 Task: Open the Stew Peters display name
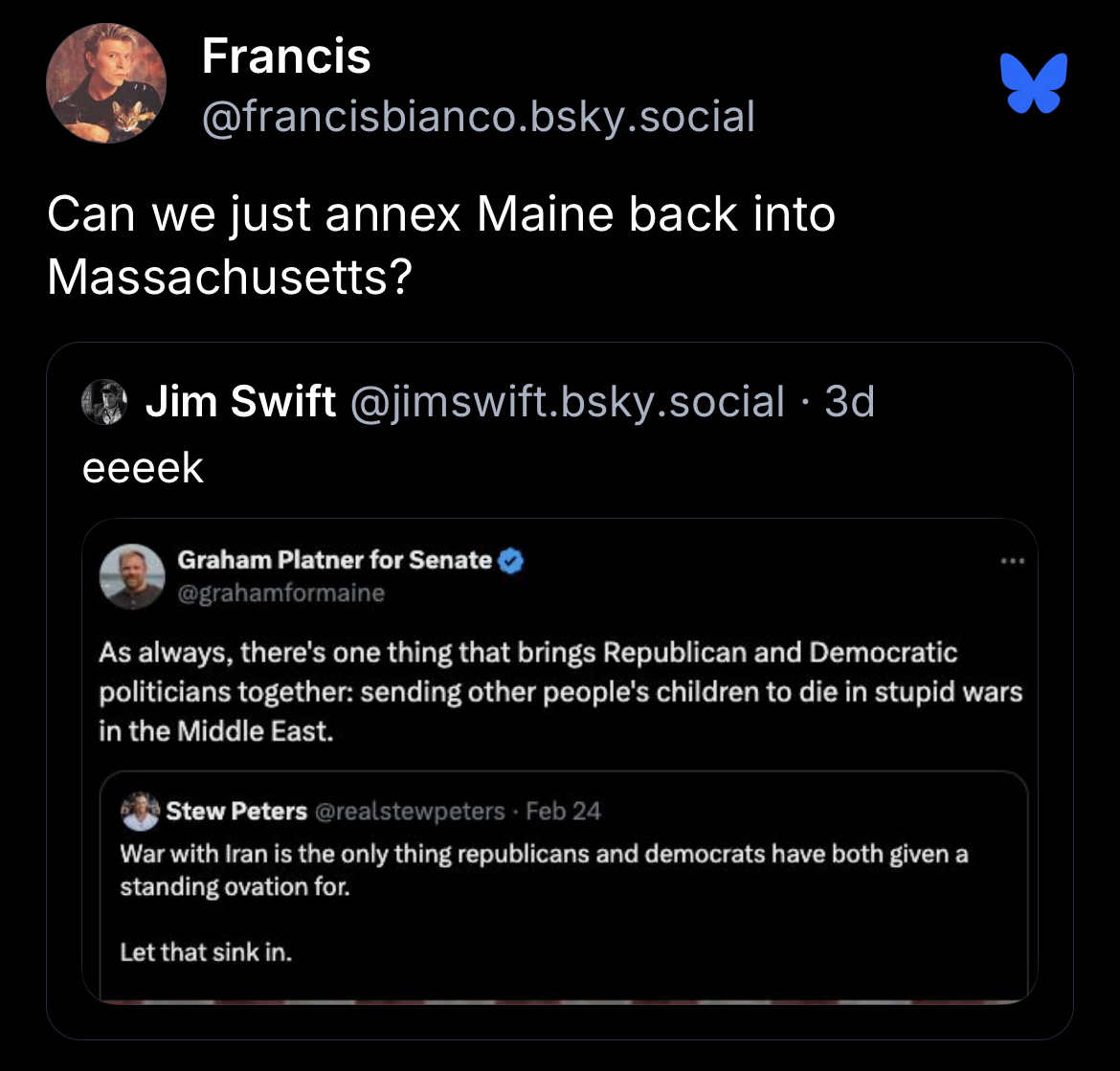[x=236, y=812]
